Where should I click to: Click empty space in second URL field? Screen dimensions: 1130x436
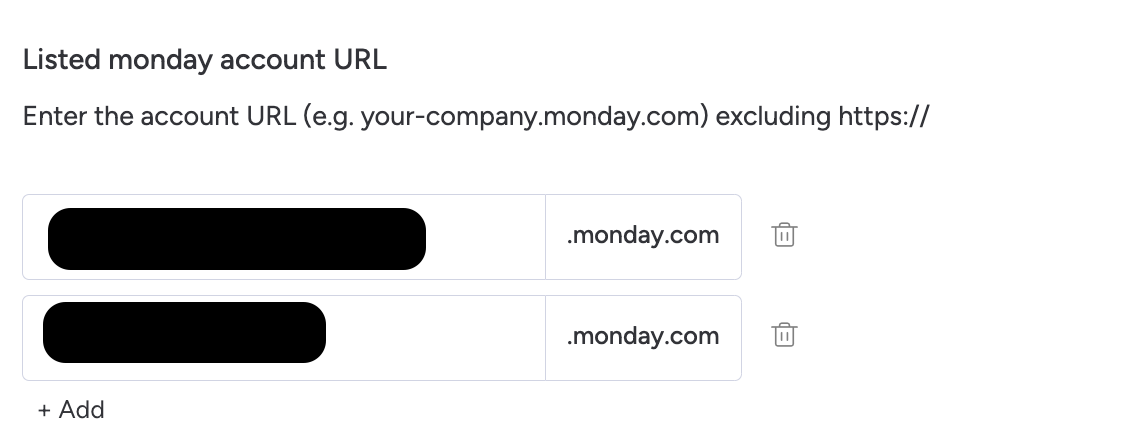tap(435, 338)
